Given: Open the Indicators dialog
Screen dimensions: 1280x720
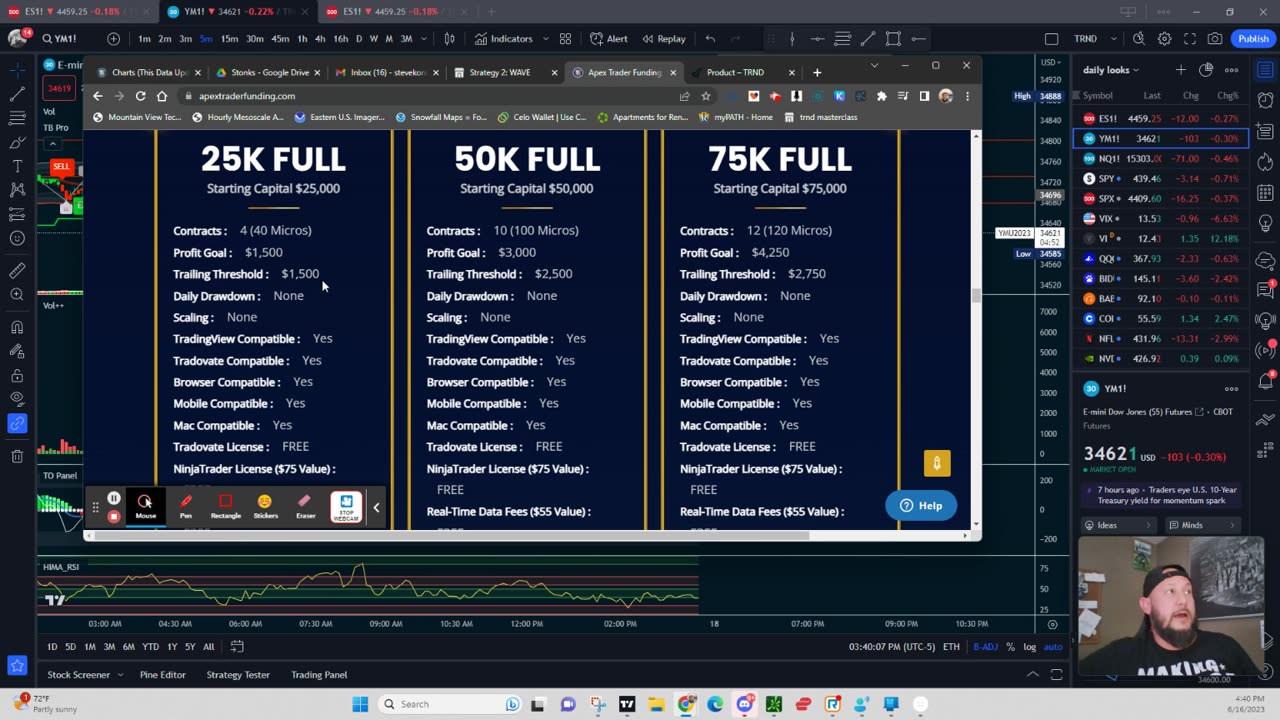Looking at the screenshot, I should click(x=503, y=39).
